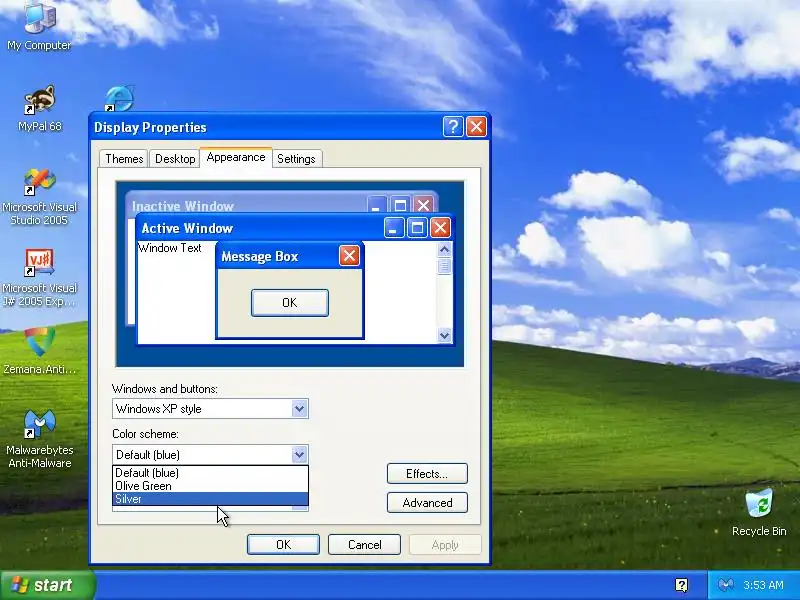Switch to the Themes tab
Image resolution: width=800 pixels, height=600 pixels.
[124, 159]
